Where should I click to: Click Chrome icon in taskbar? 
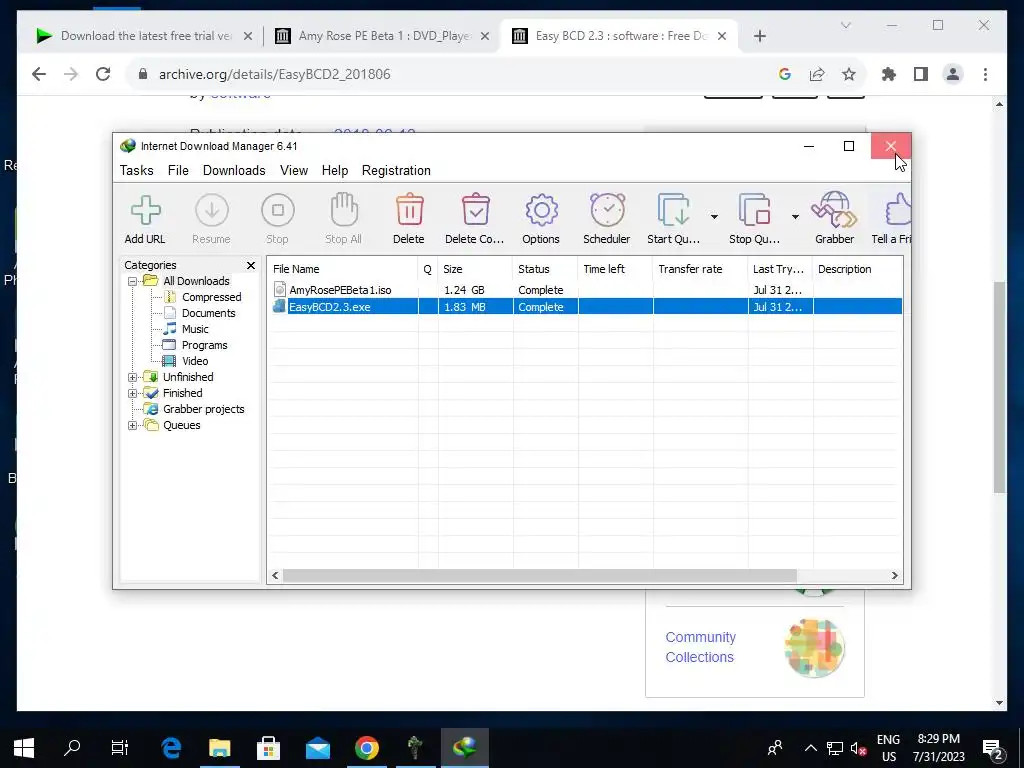pyautogui.click(x=366, y=748)
